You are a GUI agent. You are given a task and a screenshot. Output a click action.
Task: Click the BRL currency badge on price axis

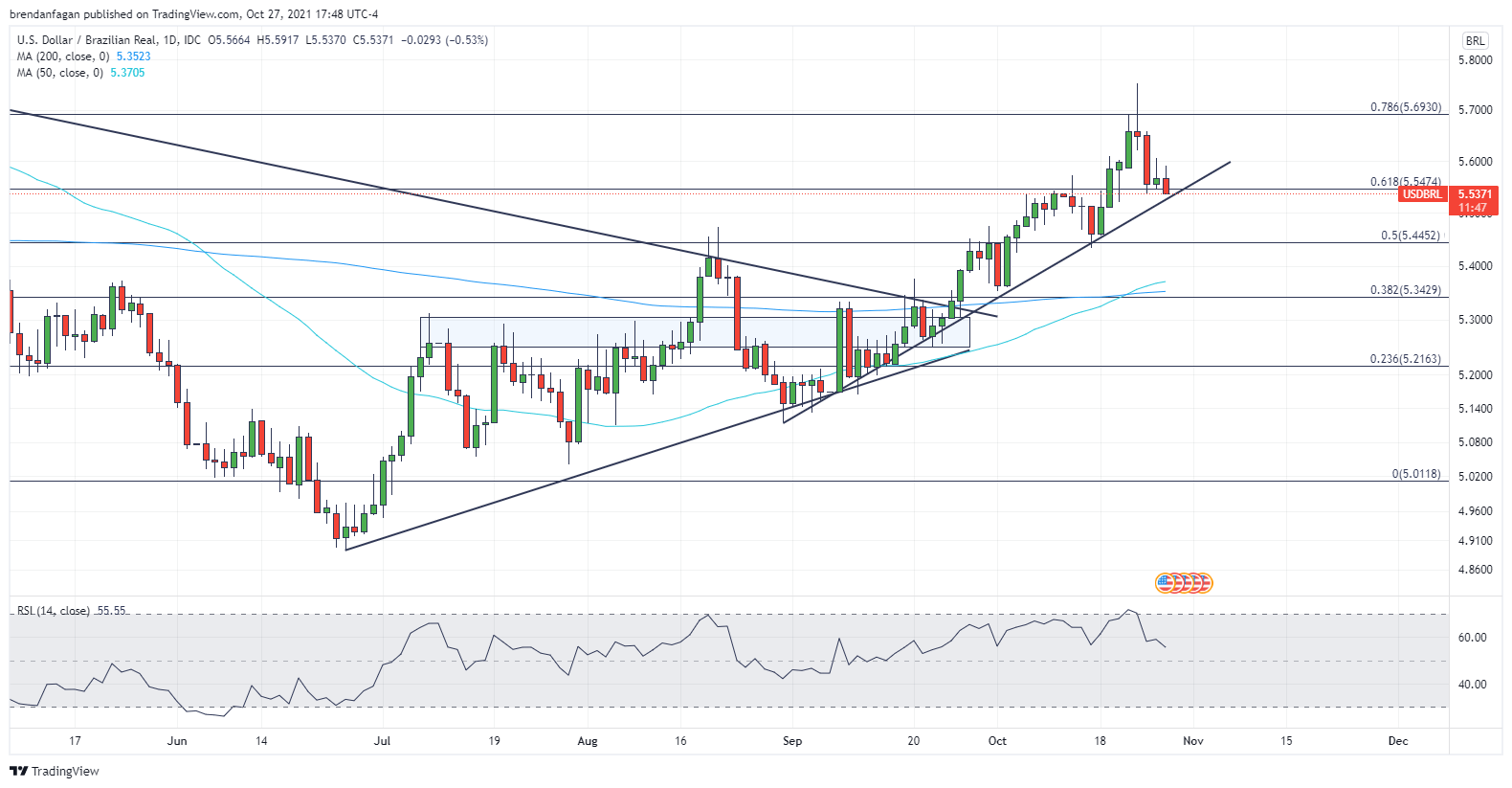(1475, 40)
